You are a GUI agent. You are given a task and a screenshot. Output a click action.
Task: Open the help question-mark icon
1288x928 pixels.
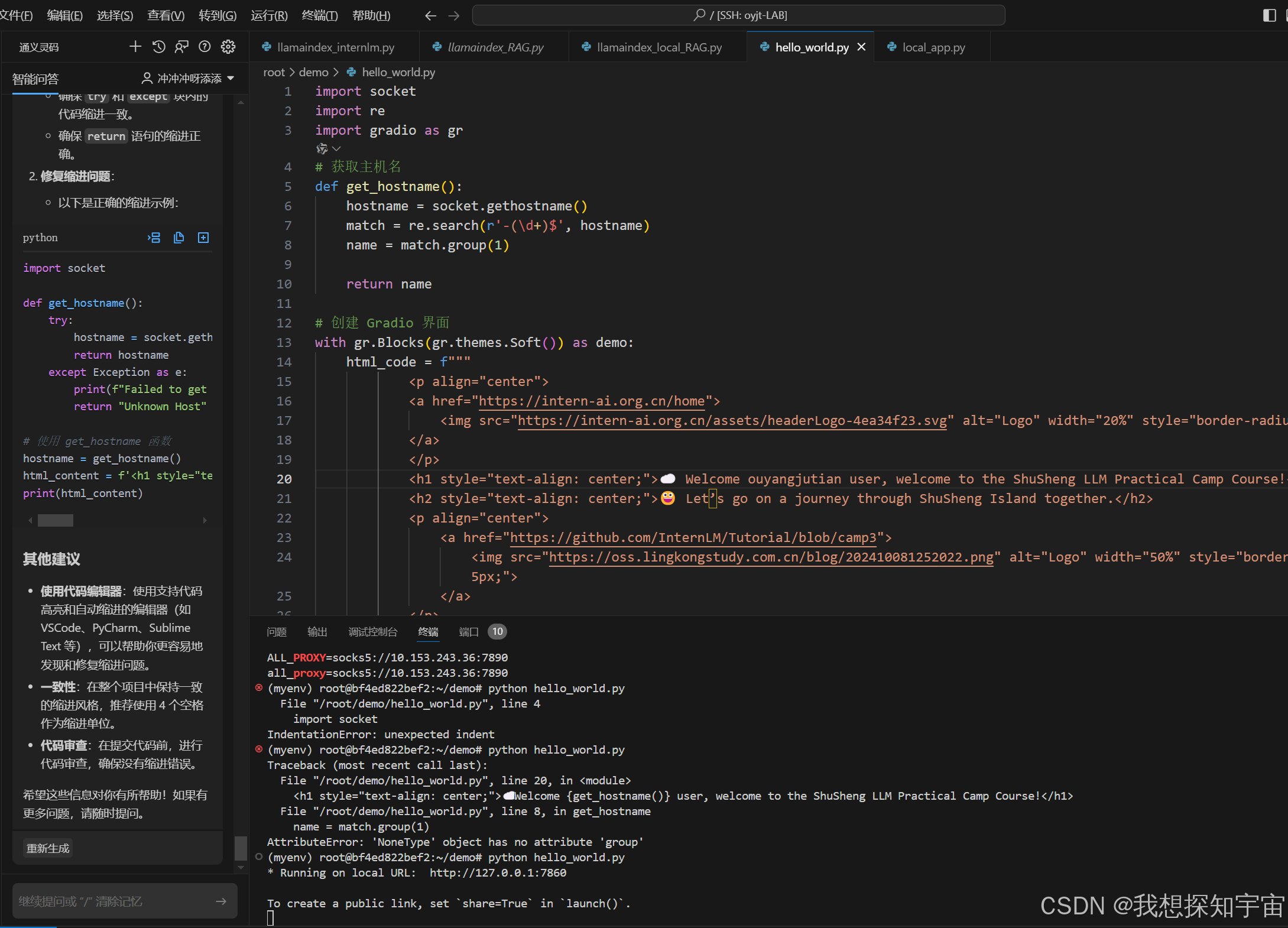pos(205,47)
